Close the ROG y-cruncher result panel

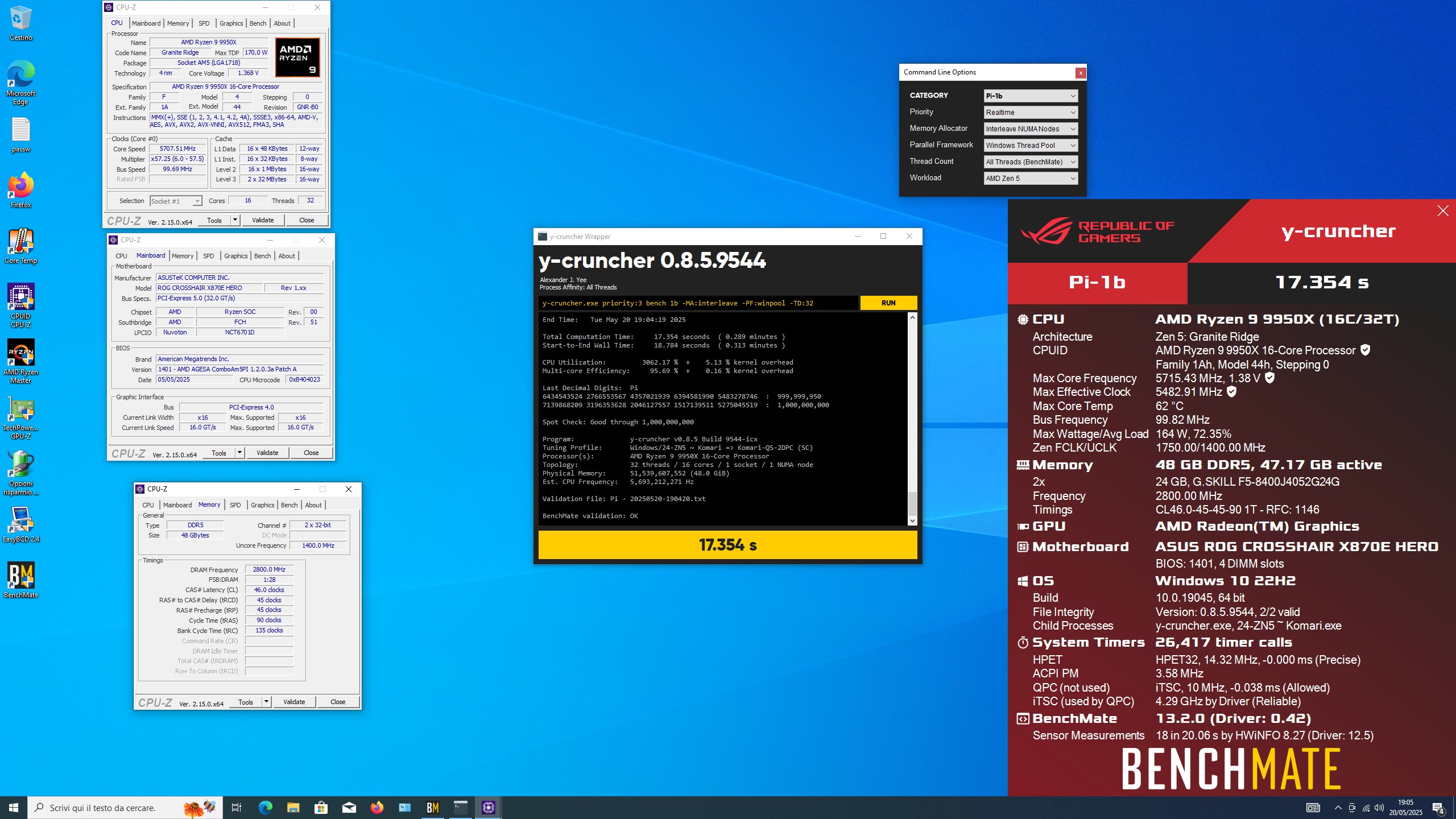point(1443,211)
